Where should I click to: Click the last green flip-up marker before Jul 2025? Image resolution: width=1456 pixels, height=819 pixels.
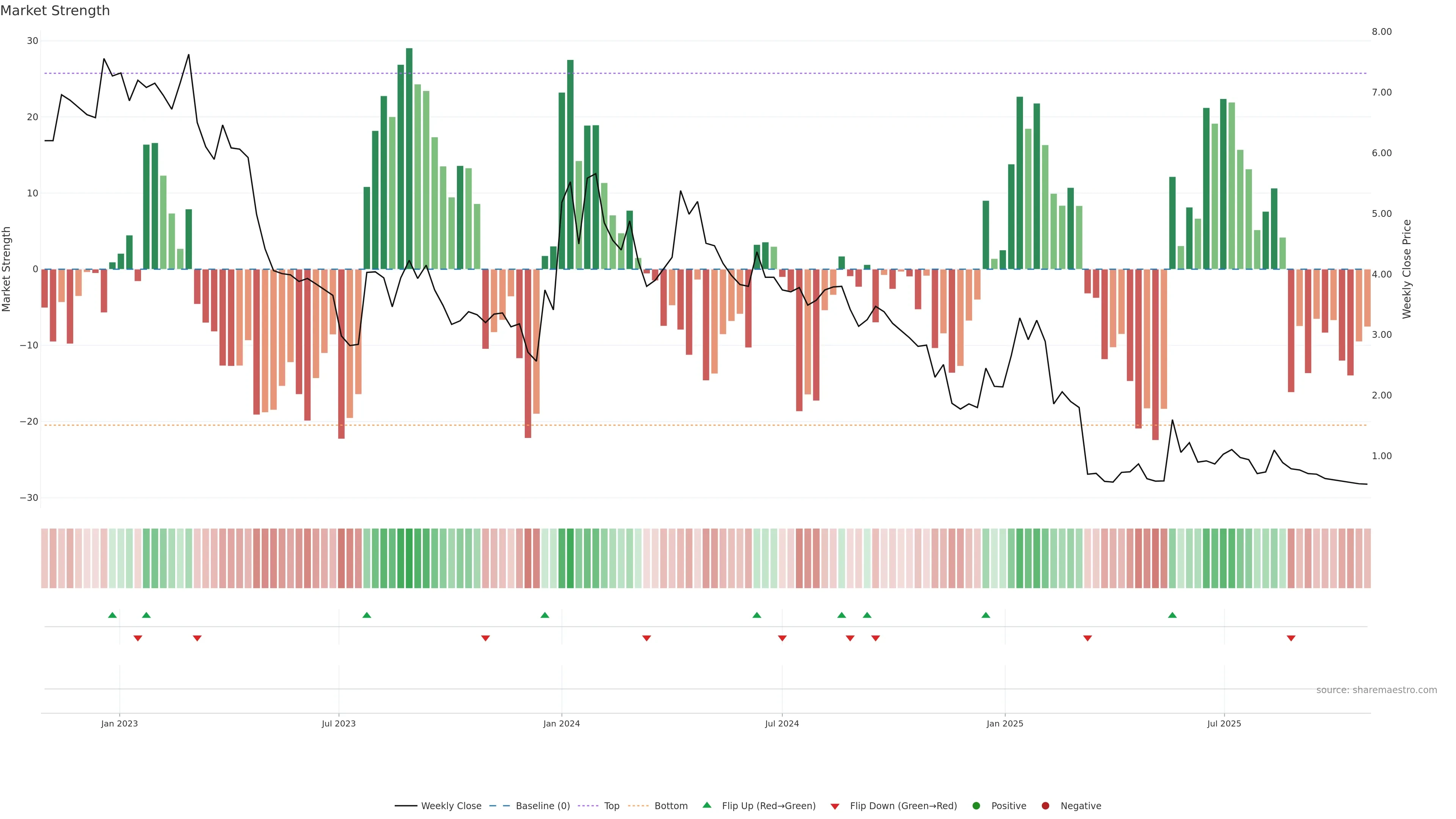[1172, 615]
